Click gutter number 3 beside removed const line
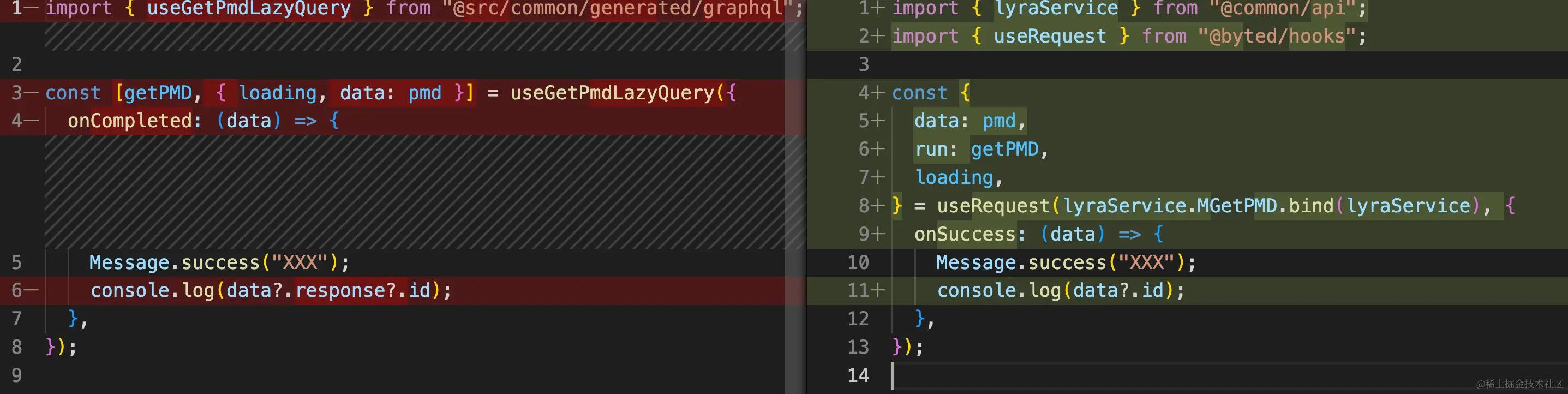The width and height of the screenshot is (1568, 394). (x=17, y=93)
